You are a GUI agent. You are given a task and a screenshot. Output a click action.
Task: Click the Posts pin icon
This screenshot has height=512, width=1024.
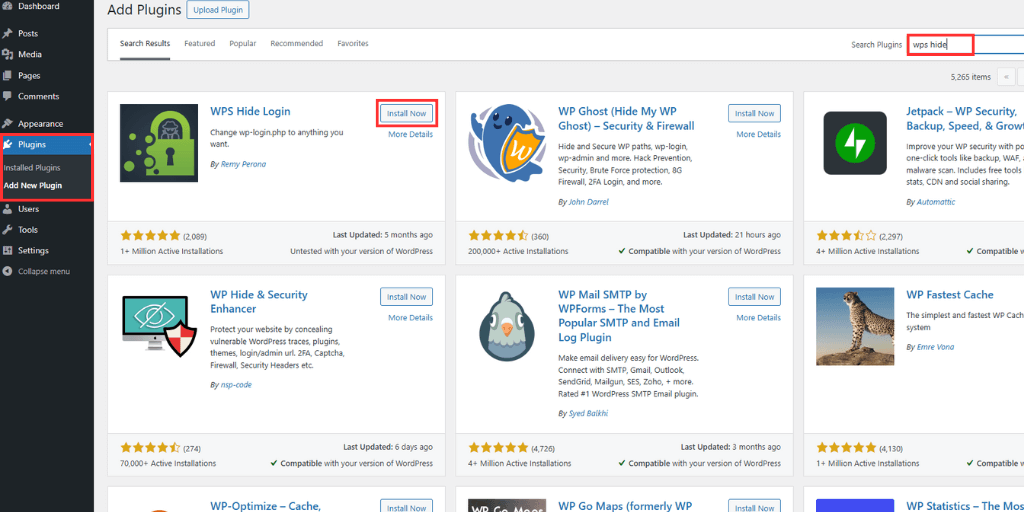click(7, 33)
